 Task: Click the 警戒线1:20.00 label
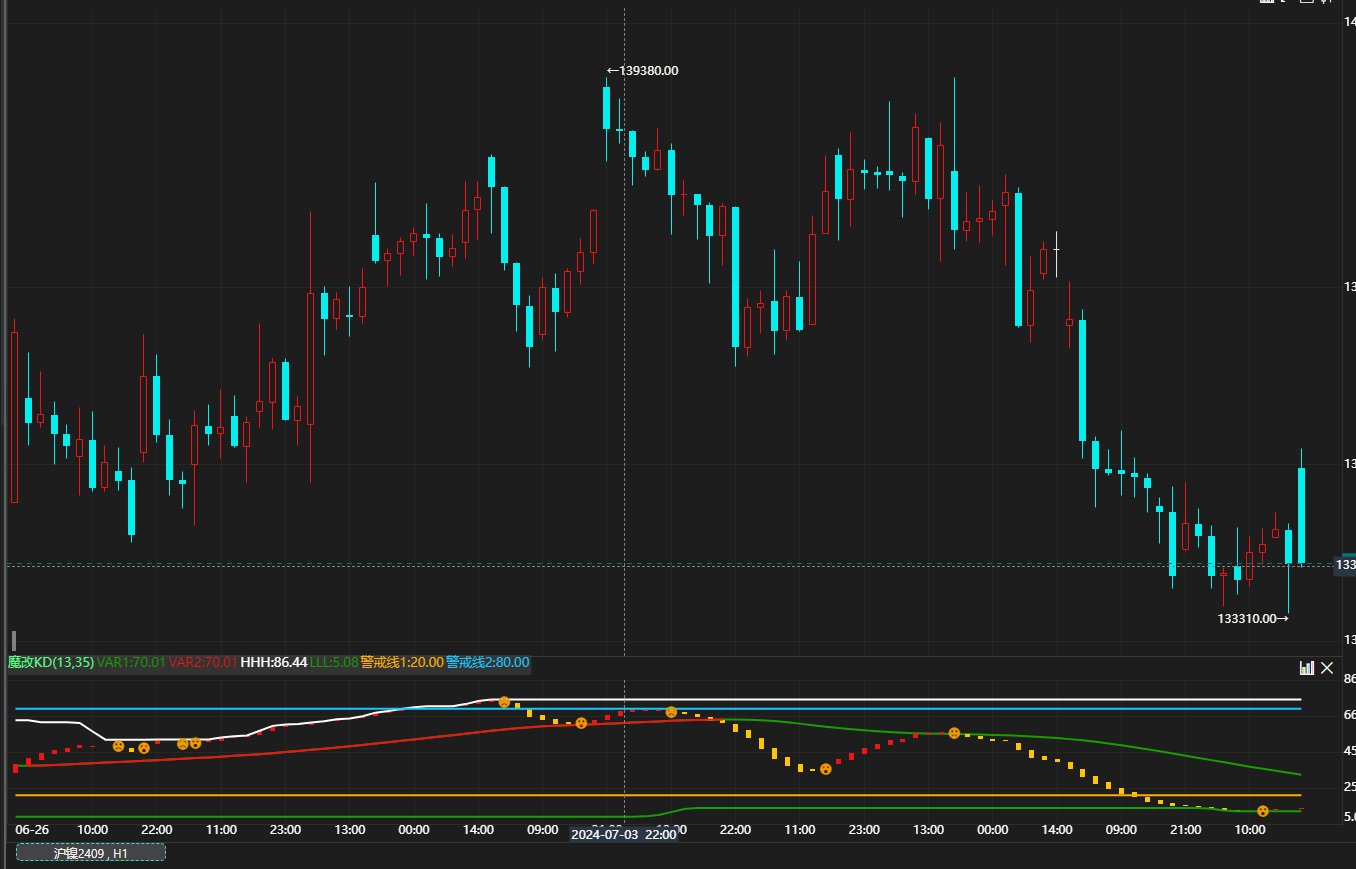[402, 662]
